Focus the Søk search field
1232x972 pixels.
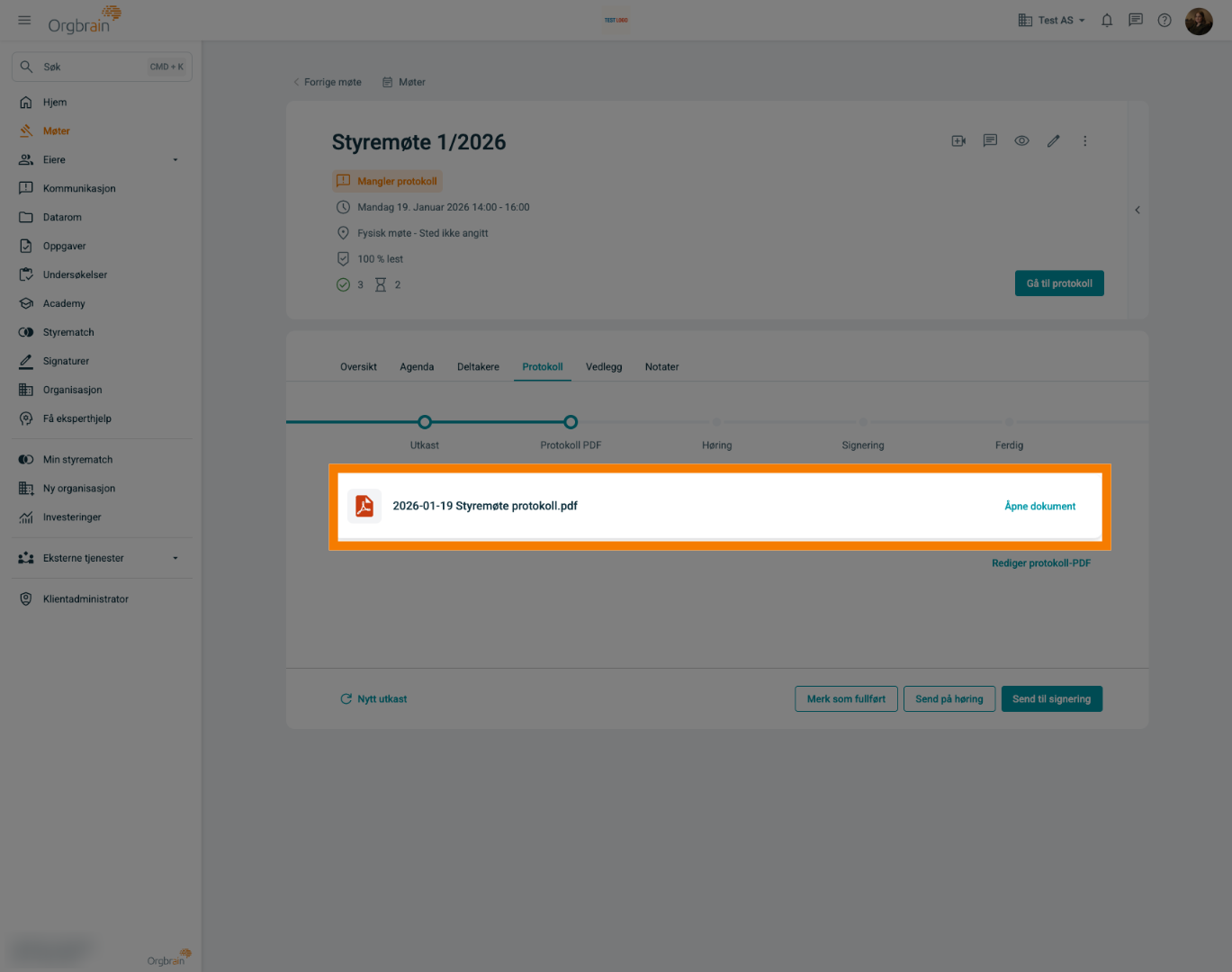pyautogui.click(x=102, y=67)
